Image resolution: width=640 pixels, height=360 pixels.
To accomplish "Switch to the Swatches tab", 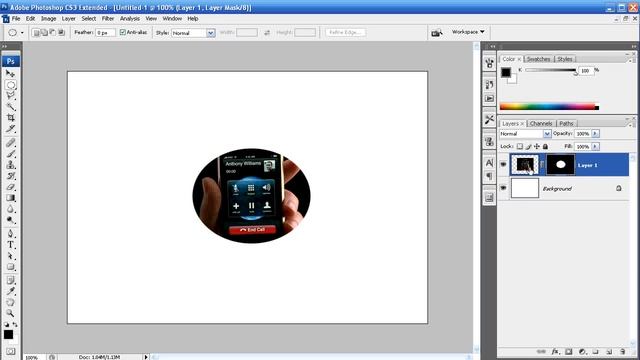I will pos(538,59).
